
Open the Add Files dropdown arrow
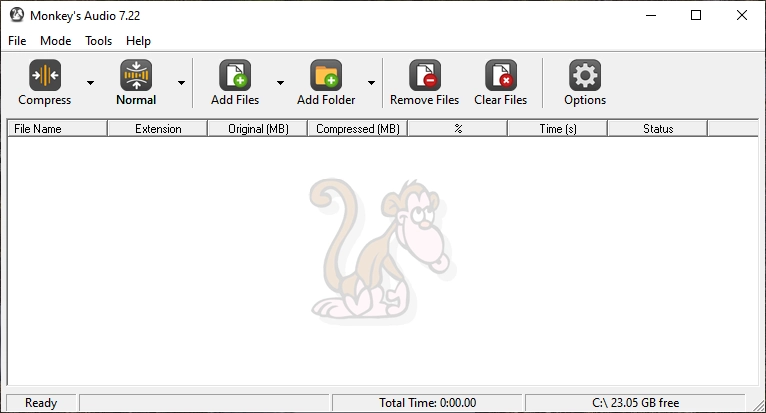[280, 83]
